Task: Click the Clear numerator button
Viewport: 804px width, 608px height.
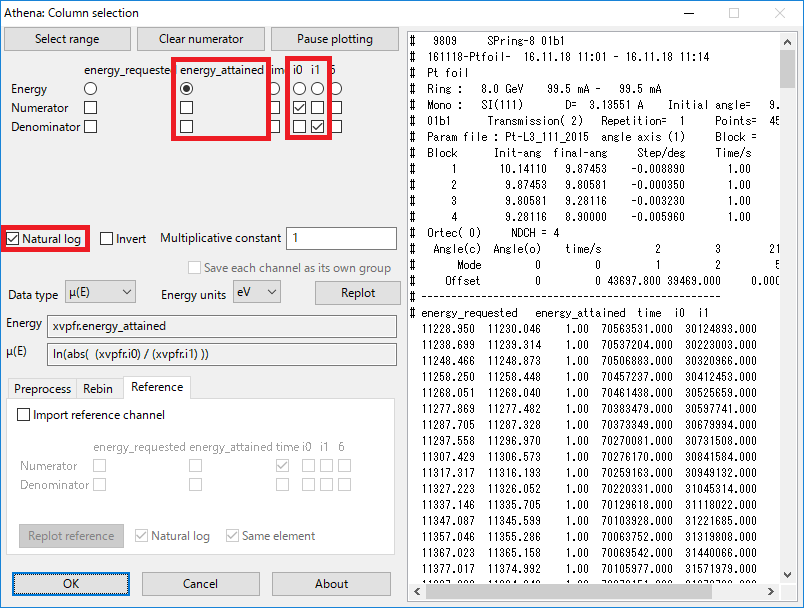Action: click(201, 39)
